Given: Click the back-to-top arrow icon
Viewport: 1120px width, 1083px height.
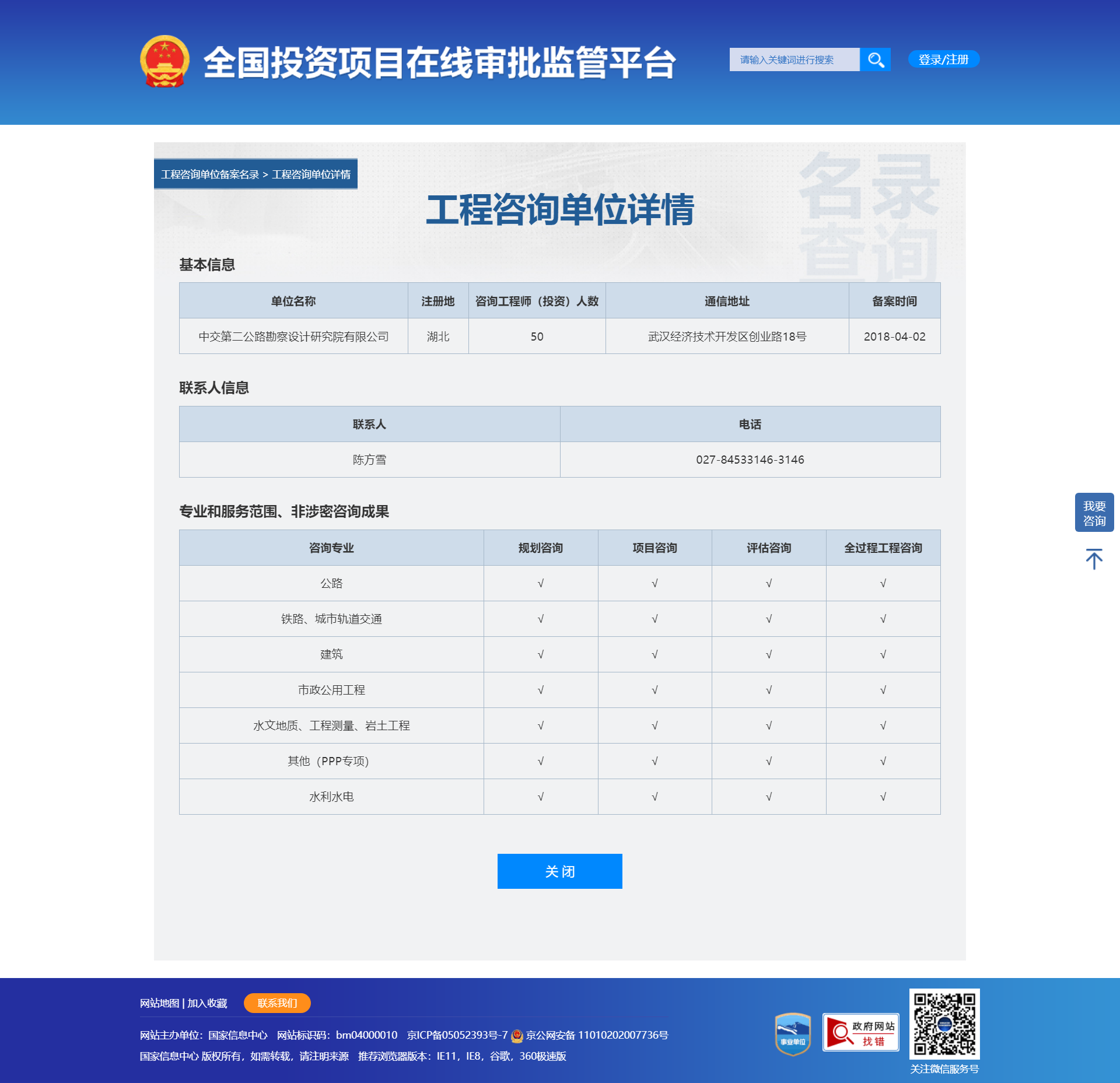Looking at the screenshot, I should tap(1094, 558).
